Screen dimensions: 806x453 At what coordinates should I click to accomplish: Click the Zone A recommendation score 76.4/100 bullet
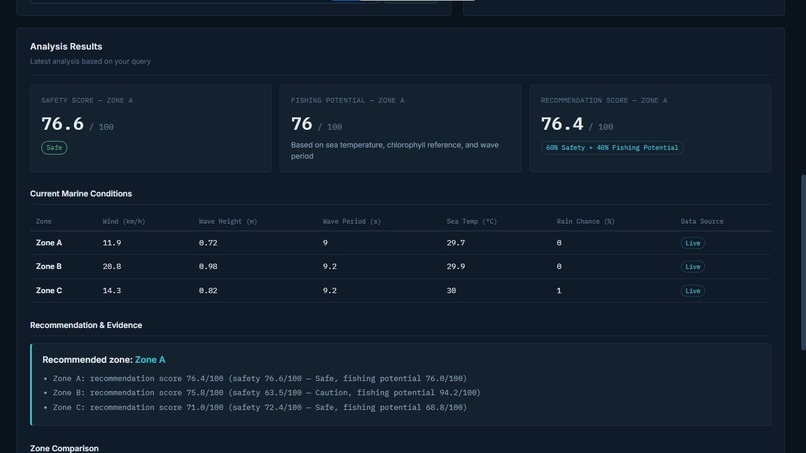click(x=260, y=378)
